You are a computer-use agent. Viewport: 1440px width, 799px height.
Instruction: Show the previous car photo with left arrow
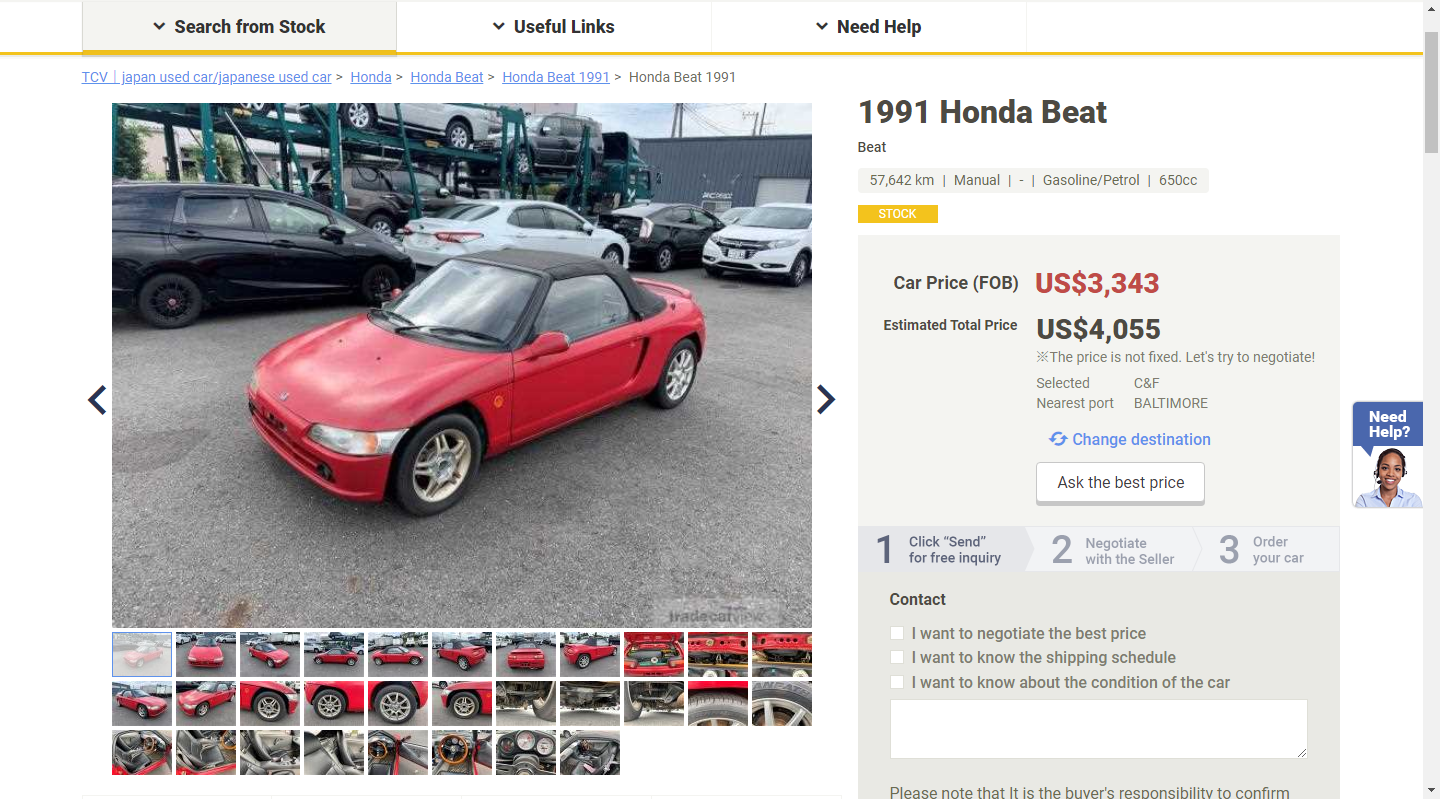tap(97, 400)
